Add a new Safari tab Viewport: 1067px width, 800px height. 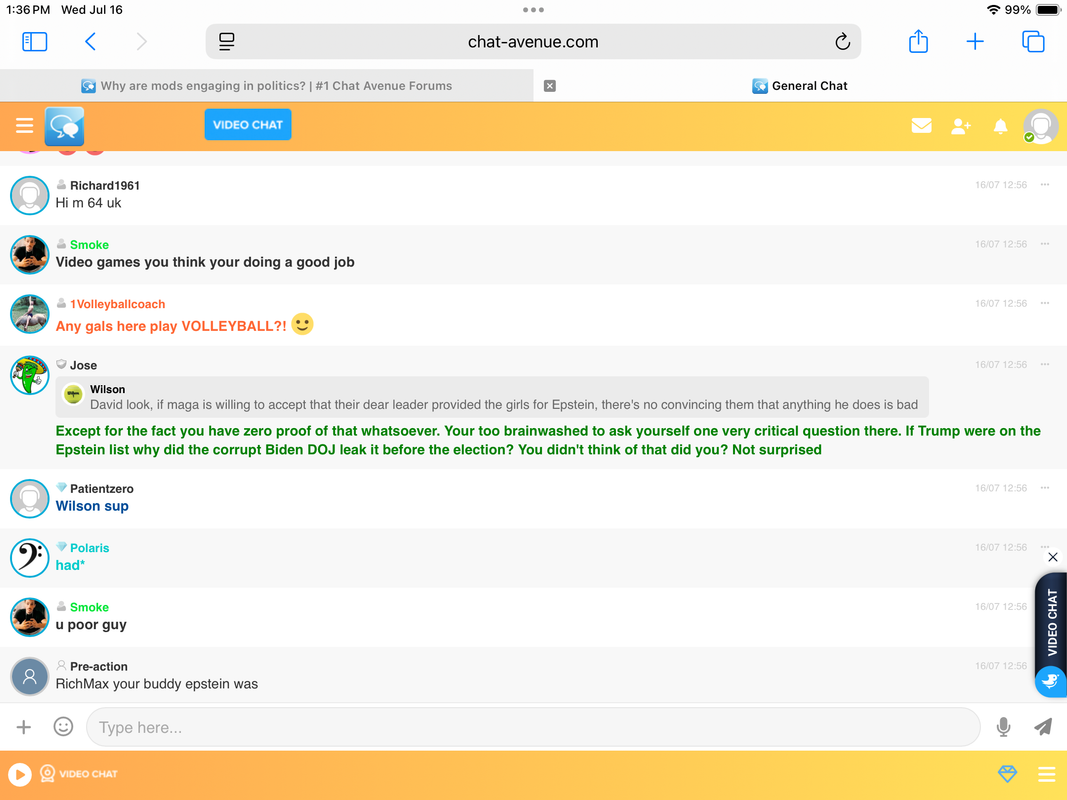974,41
